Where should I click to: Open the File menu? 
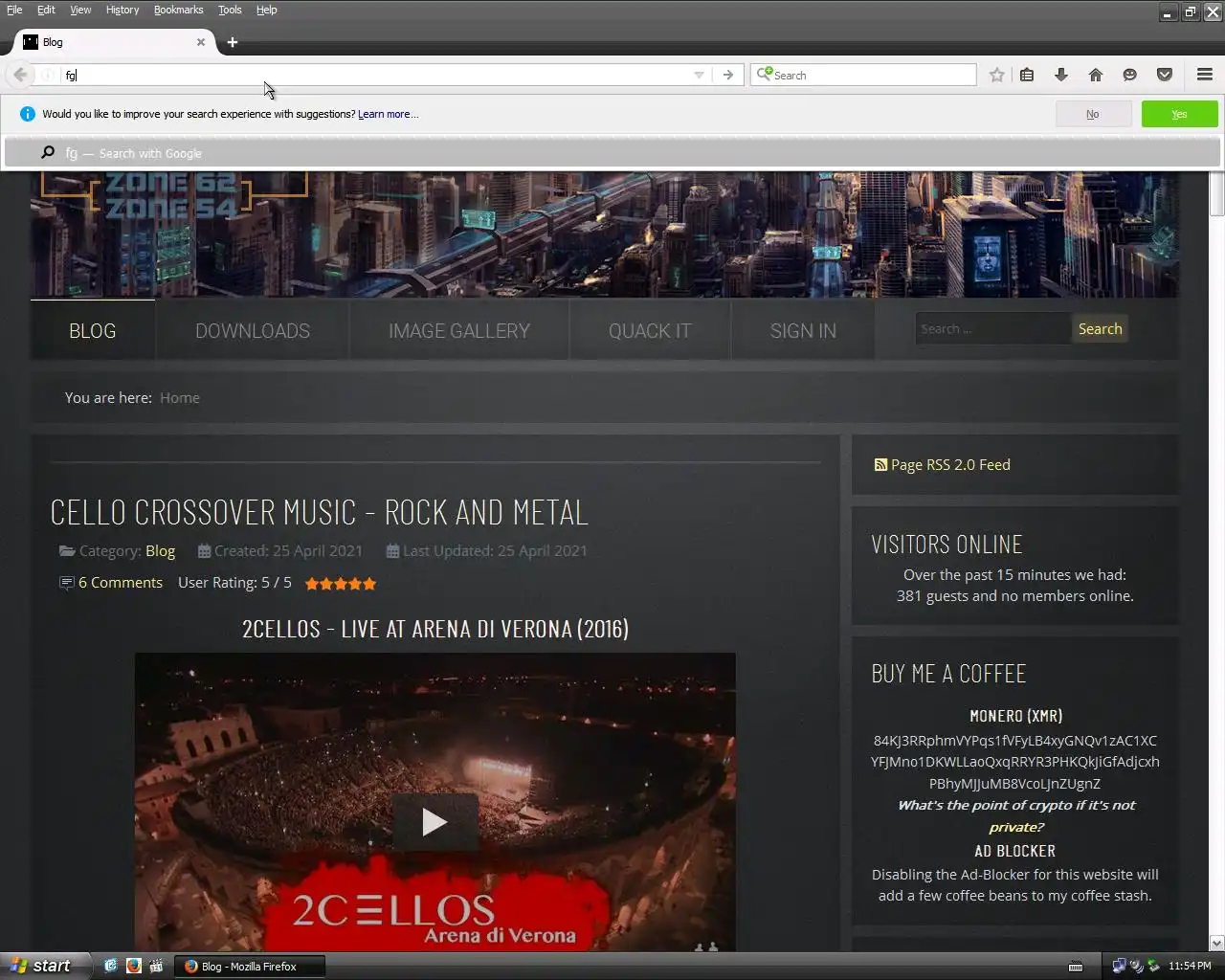[x=14, y=10]
